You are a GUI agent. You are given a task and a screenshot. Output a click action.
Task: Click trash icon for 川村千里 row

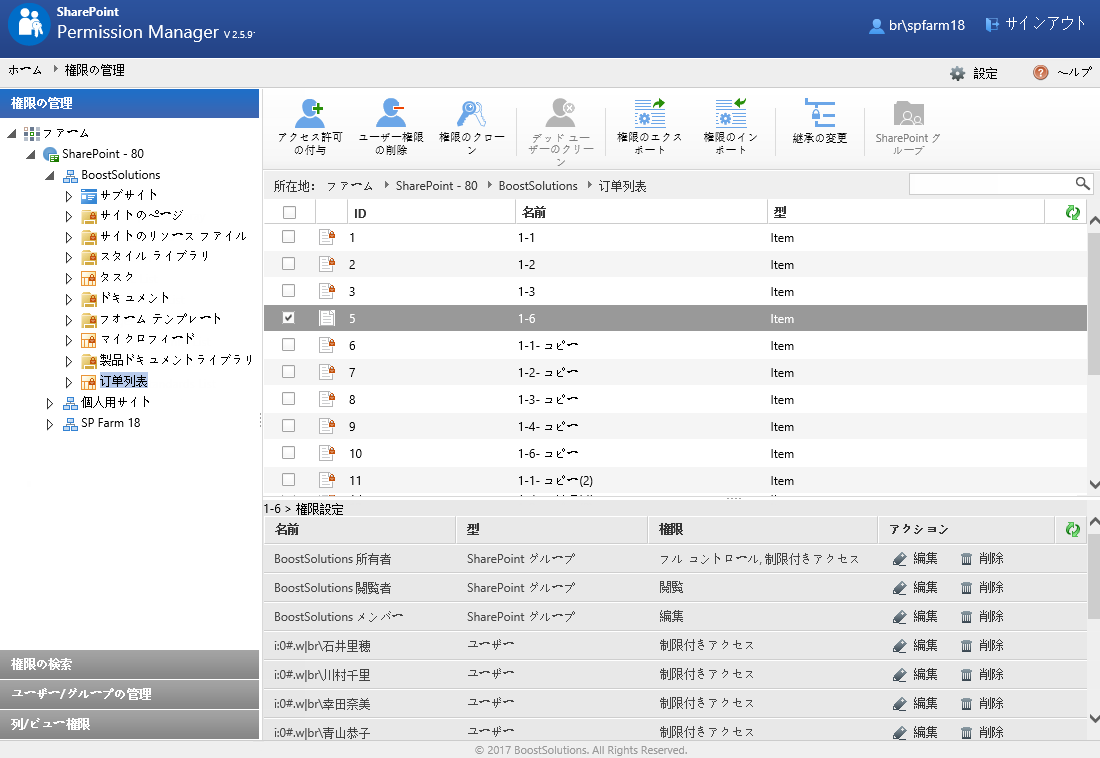pyautogui.click(x=966, y=675)
